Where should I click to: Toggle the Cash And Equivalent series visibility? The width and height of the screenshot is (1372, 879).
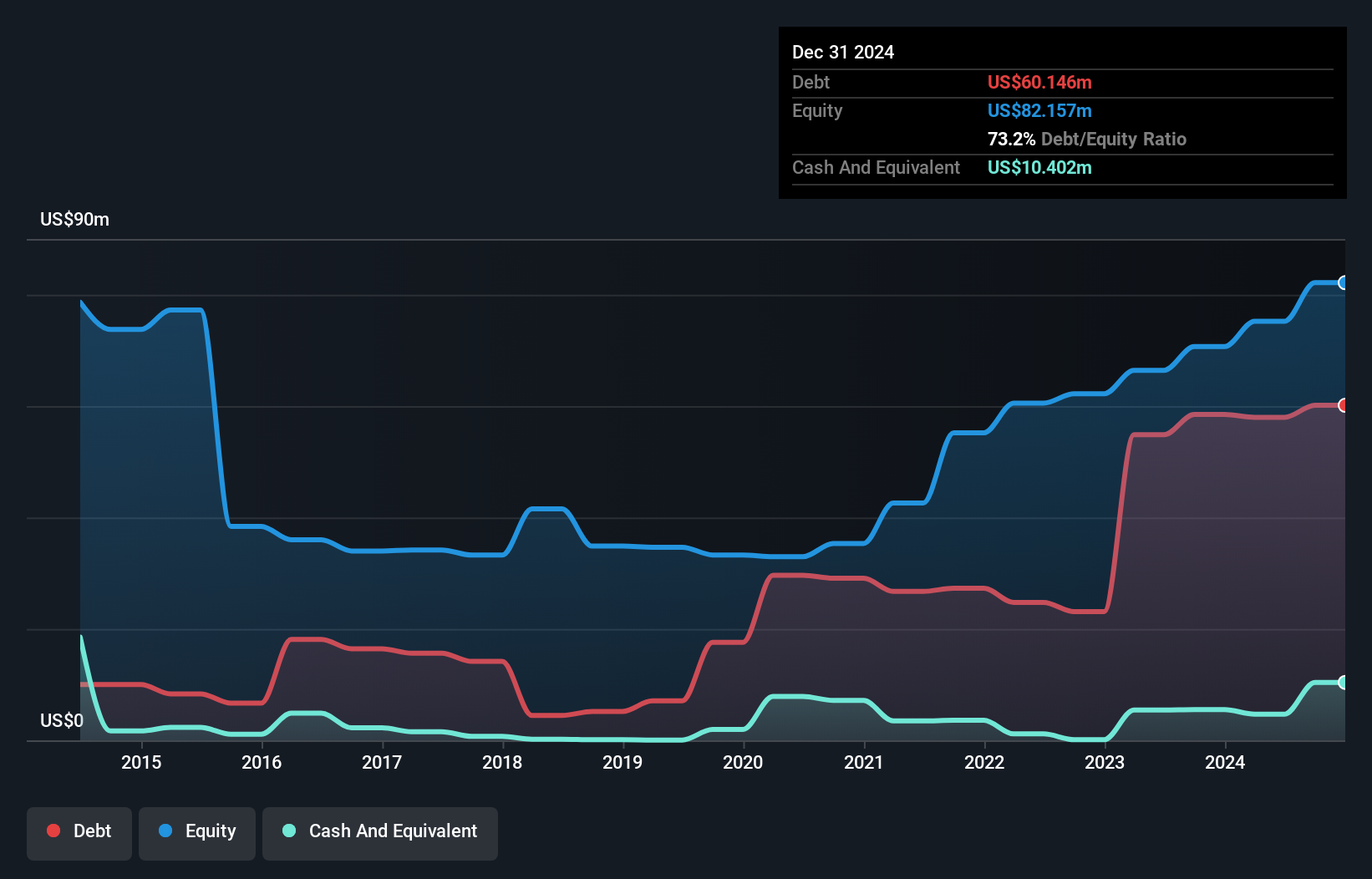(380, 831)
